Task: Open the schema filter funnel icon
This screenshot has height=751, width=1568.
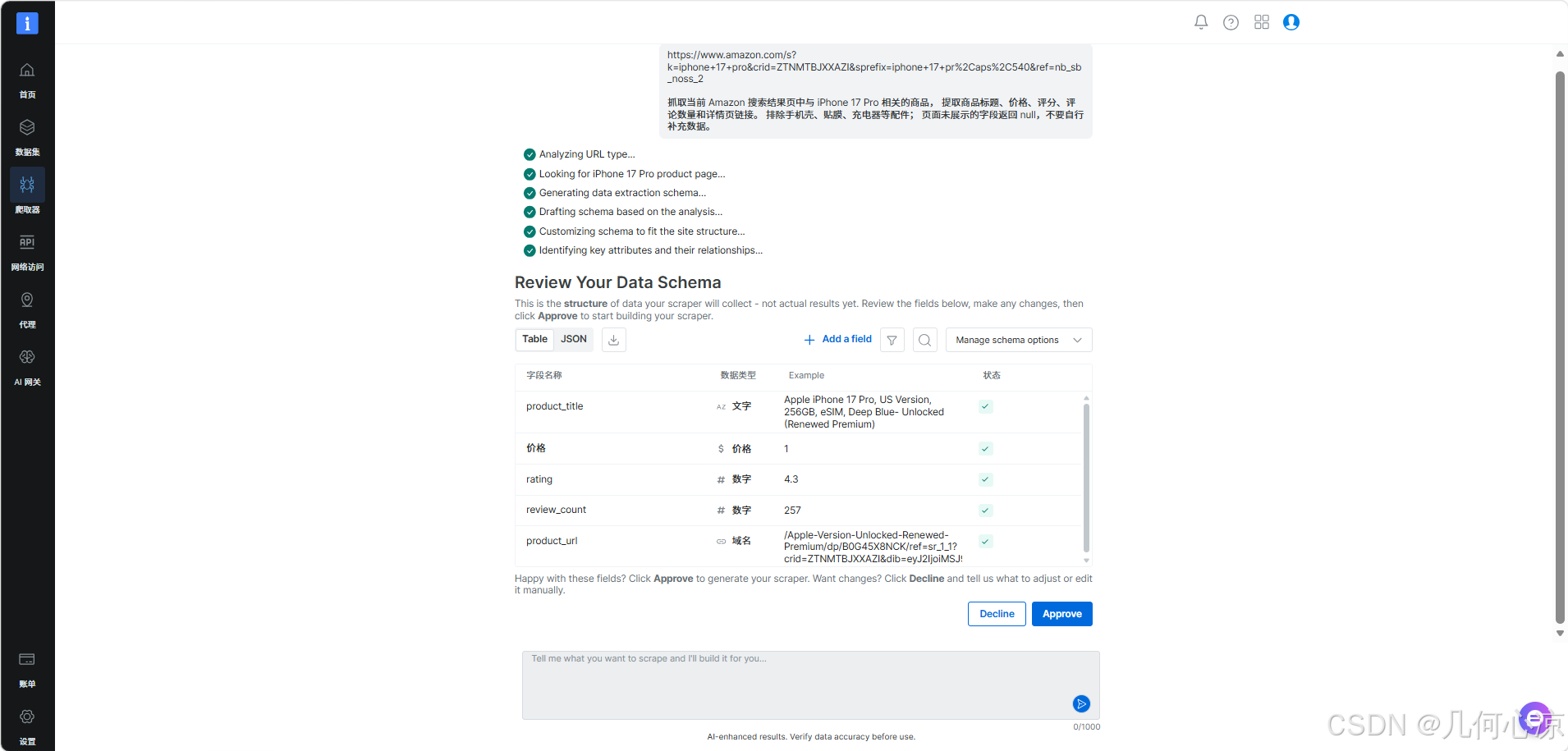Action: pos(892,340)
